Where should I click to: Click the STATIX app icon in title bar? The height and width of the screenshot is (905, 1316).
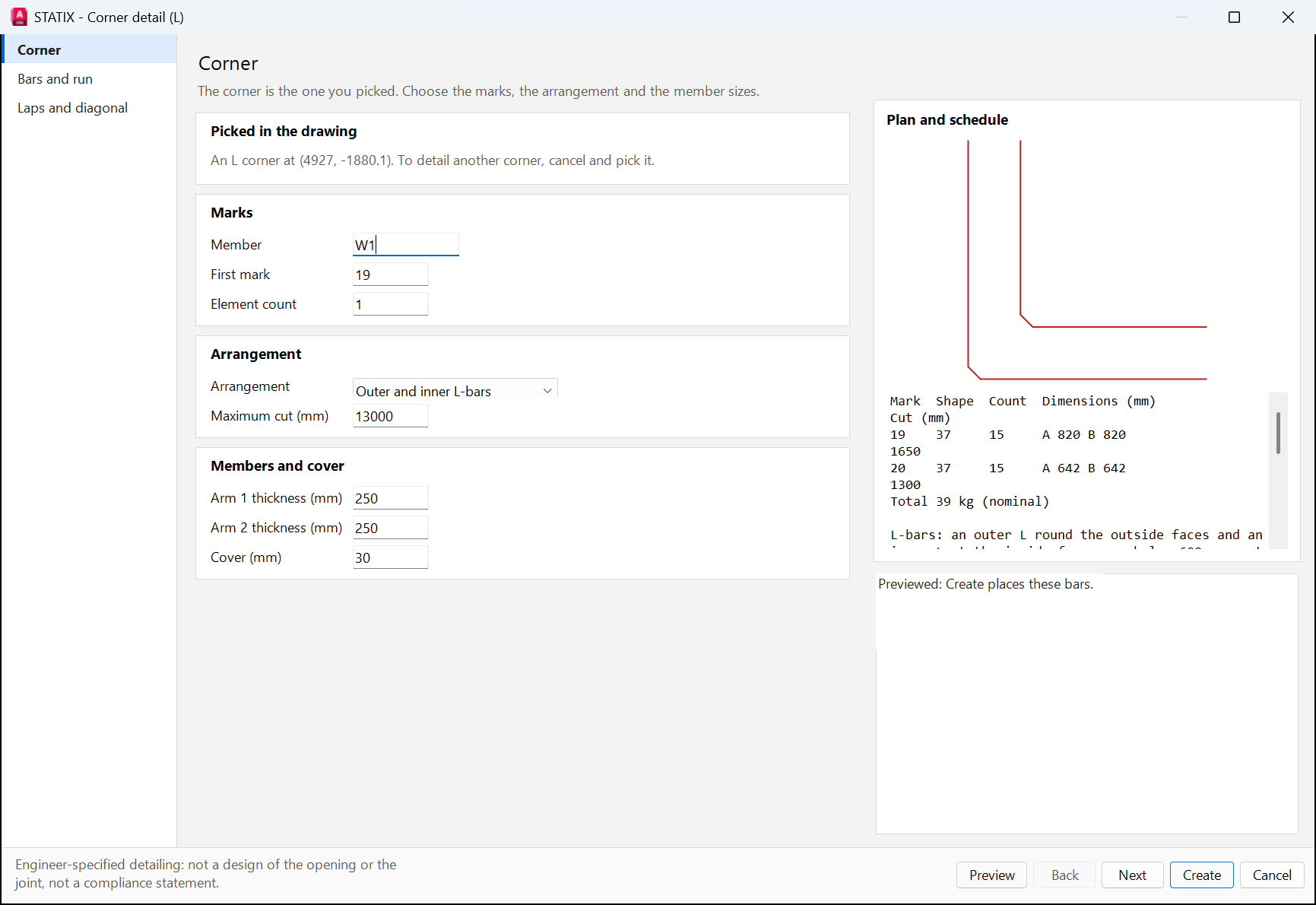(x=19, y=17)
